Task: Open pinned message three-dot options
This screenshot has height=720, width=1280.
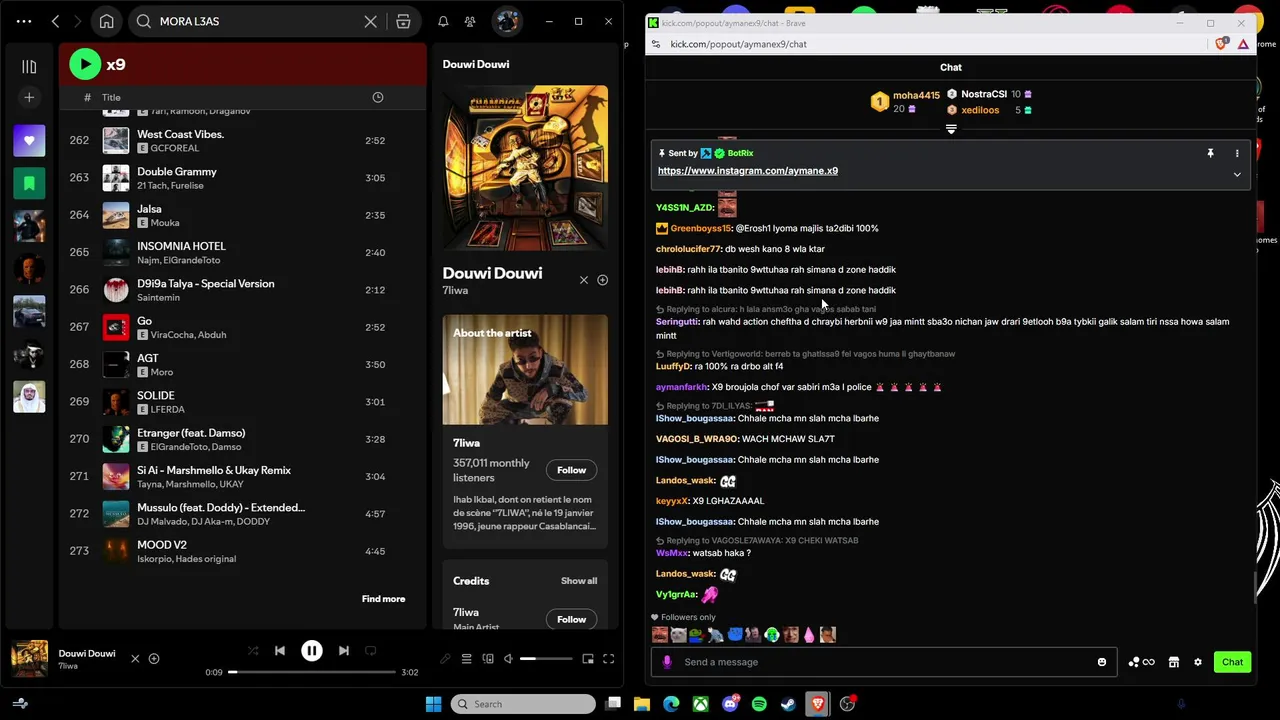Action: (x=1237, y=153)
